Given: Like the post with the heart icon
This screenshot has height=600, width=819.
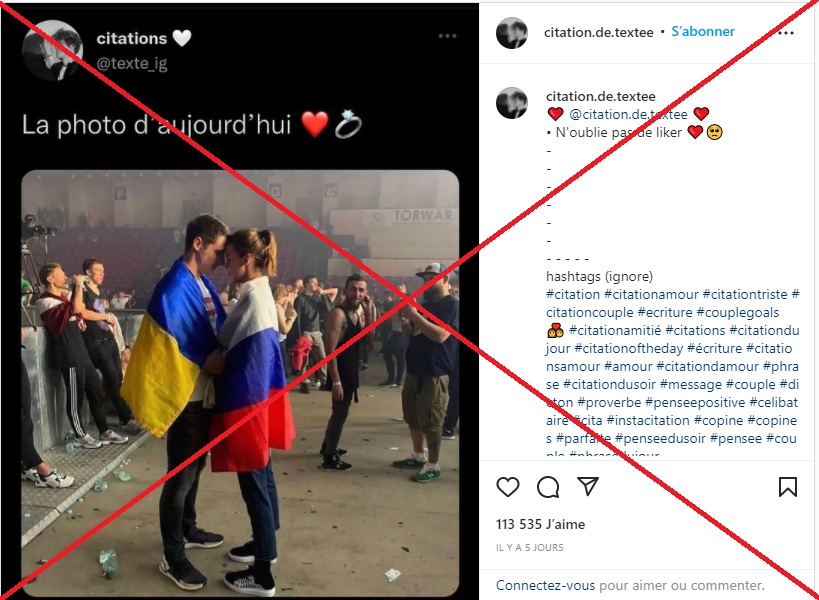Looking at the screenshot, I should pyautogui.click(x=508, y=487).
